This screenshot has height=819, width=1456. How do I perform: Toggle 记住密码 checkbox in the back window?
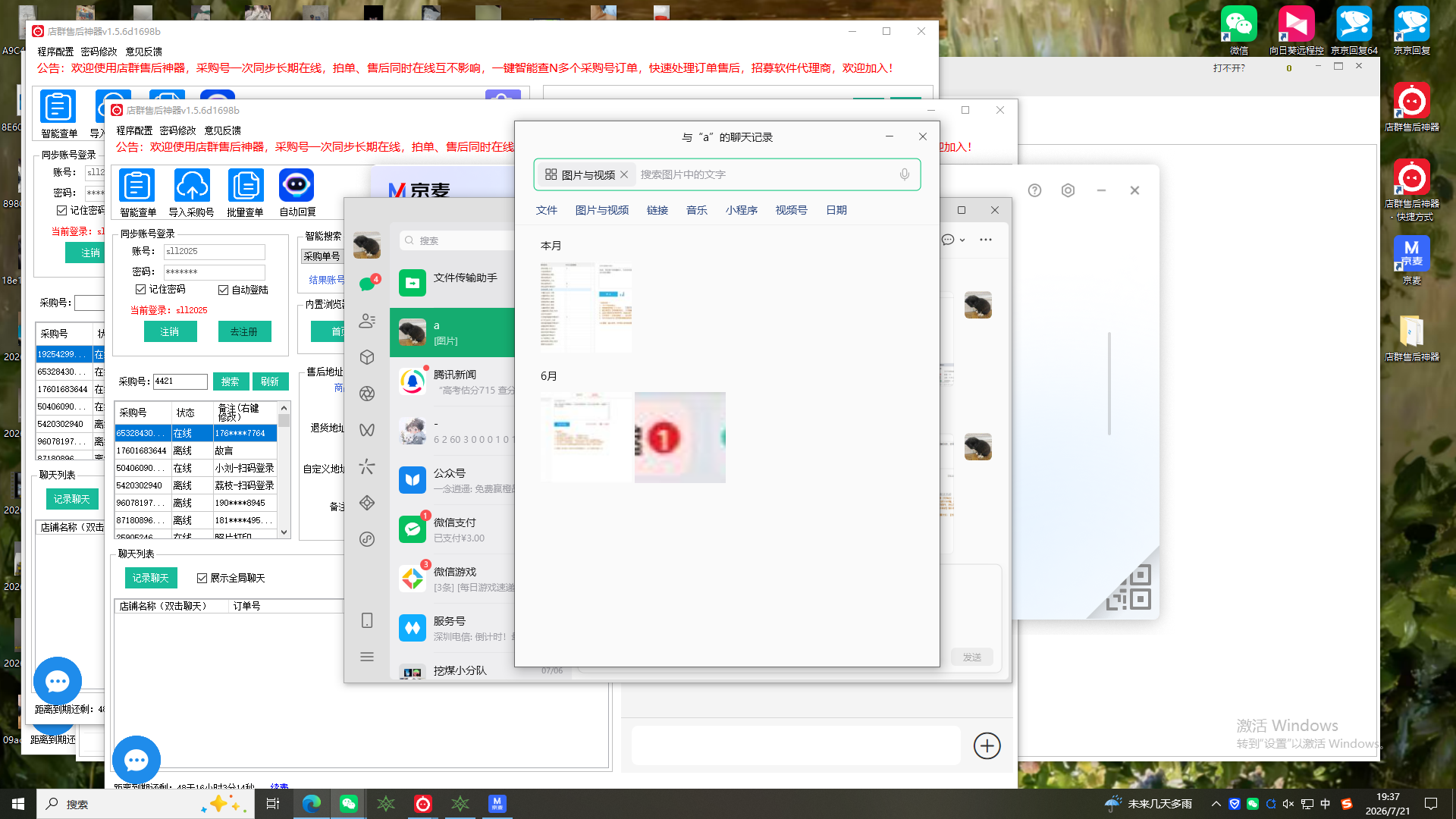tap(61, 210)
